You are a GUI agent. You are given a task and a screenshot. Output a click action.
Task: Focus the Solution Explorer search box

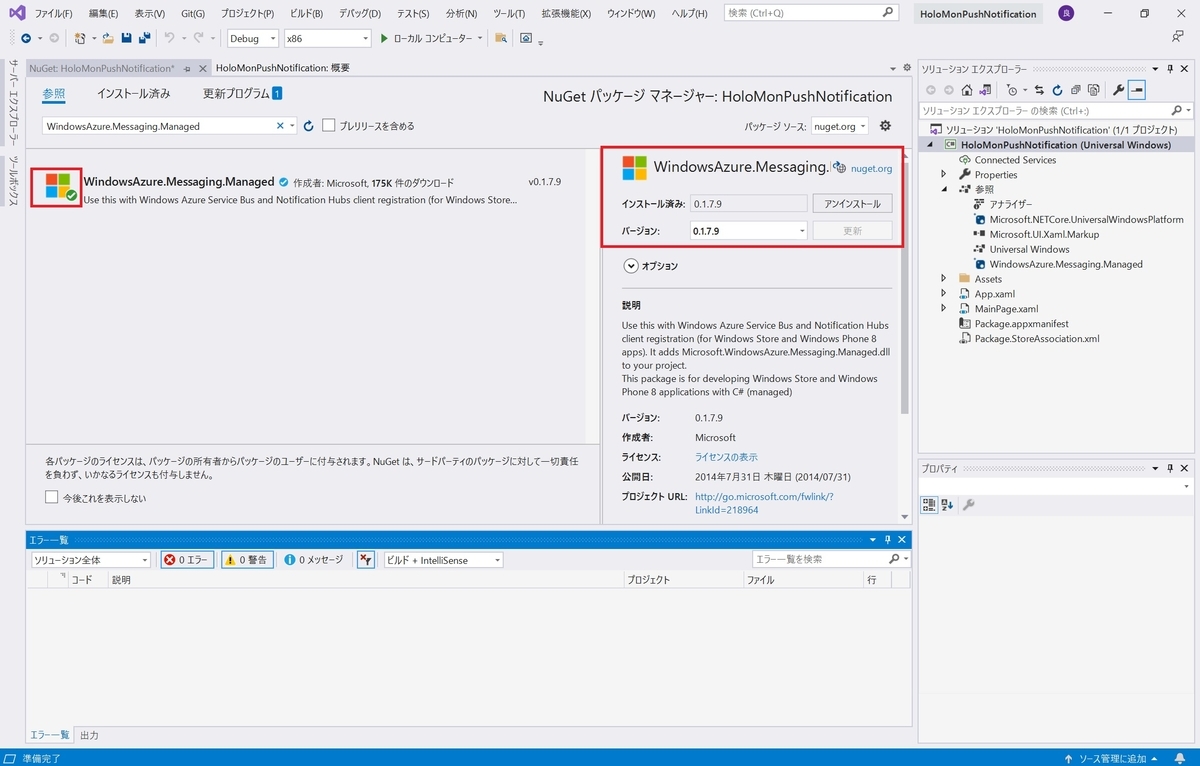(x=1045, y=110)
